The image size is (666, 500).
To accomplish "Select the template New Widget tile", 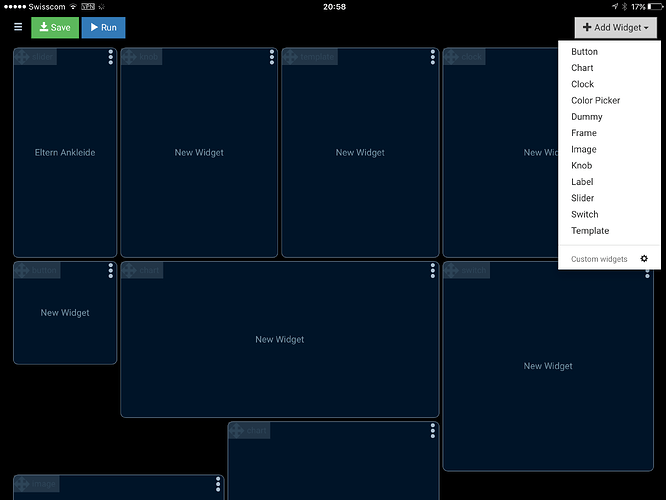I will tap(360, 153).
